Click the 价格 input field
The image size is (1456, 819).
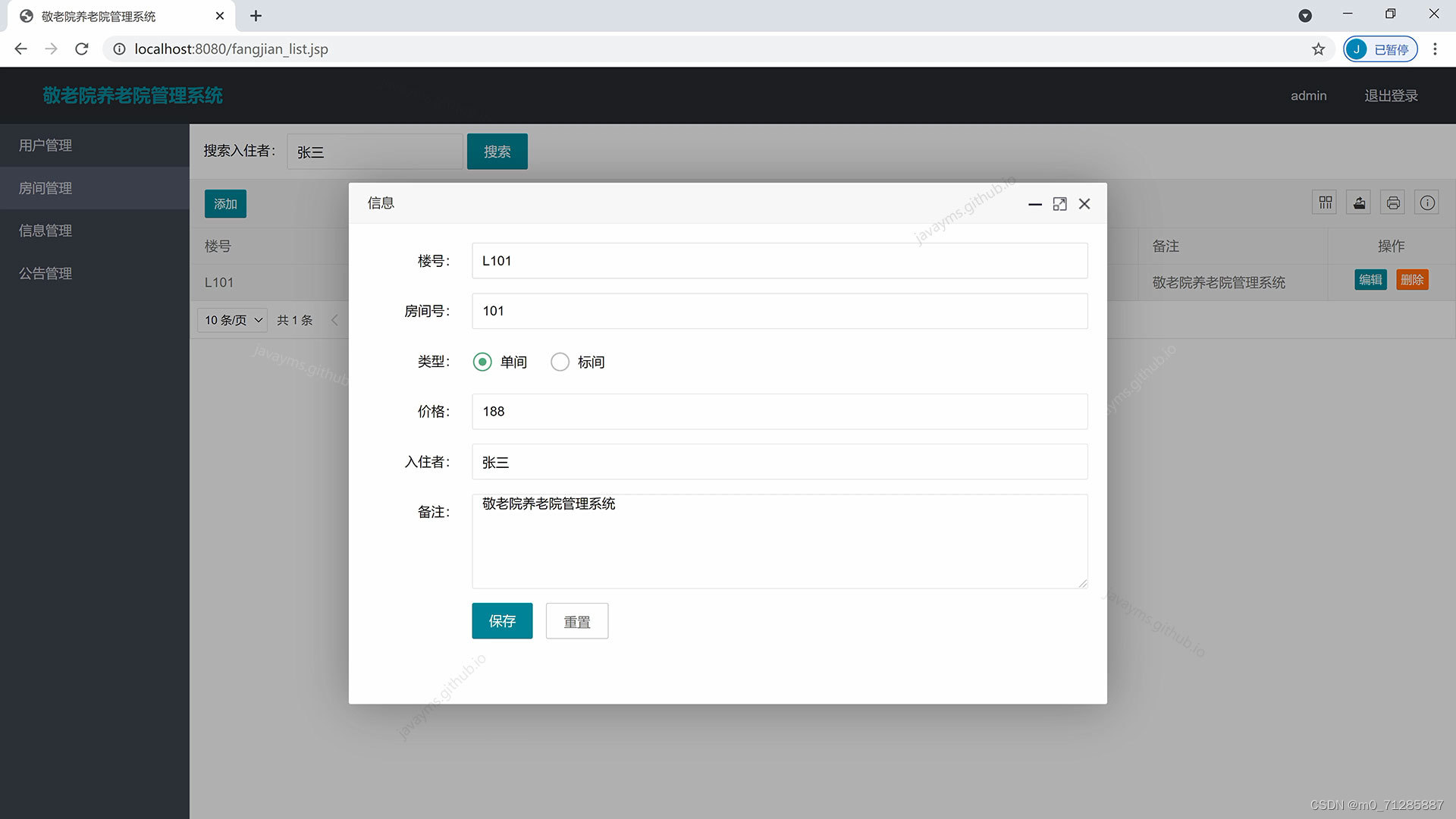tap(779, 412)
